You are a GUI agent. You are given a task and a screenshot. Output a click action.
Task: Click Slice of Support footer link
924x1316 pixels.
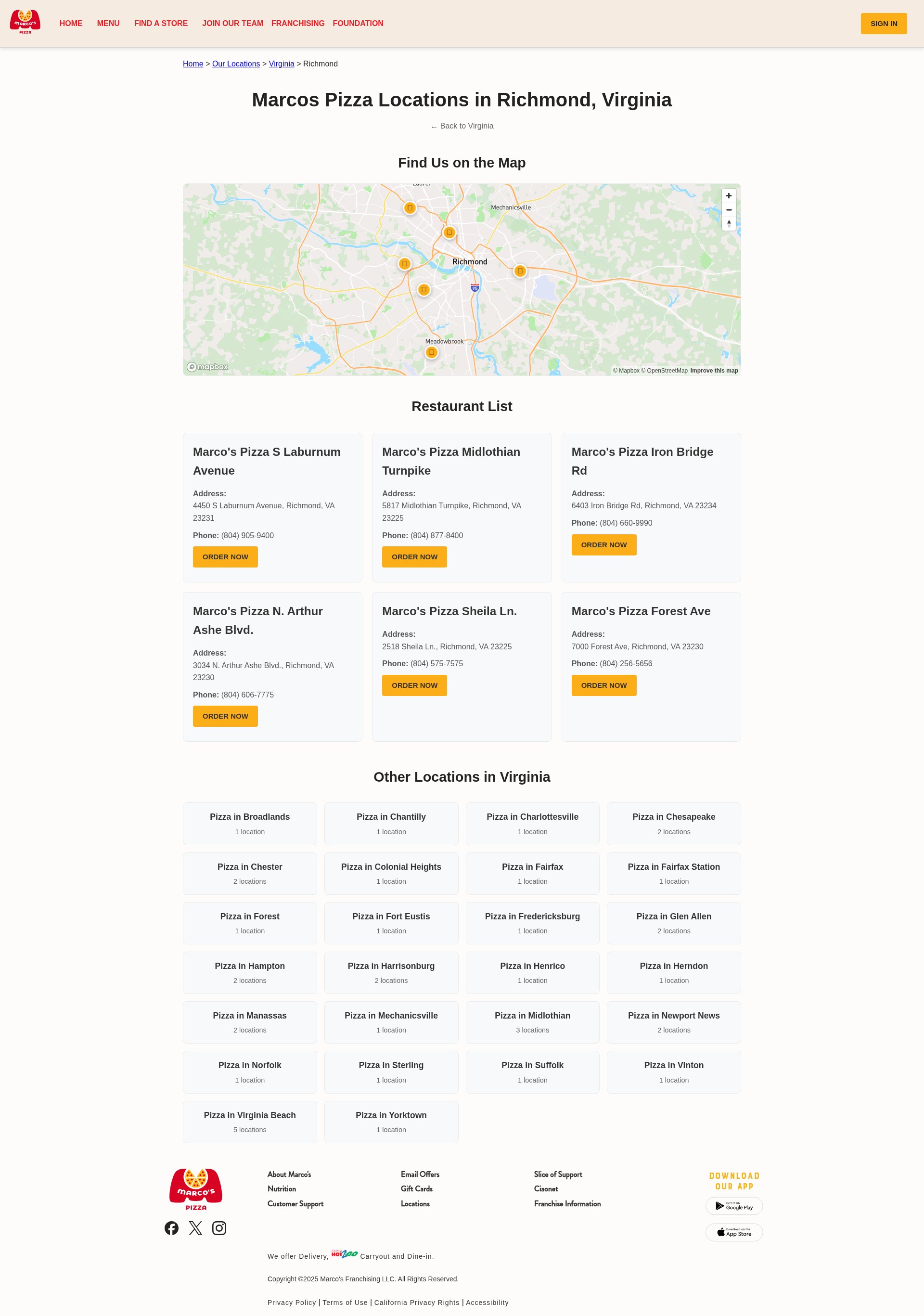click(558, 1174)
